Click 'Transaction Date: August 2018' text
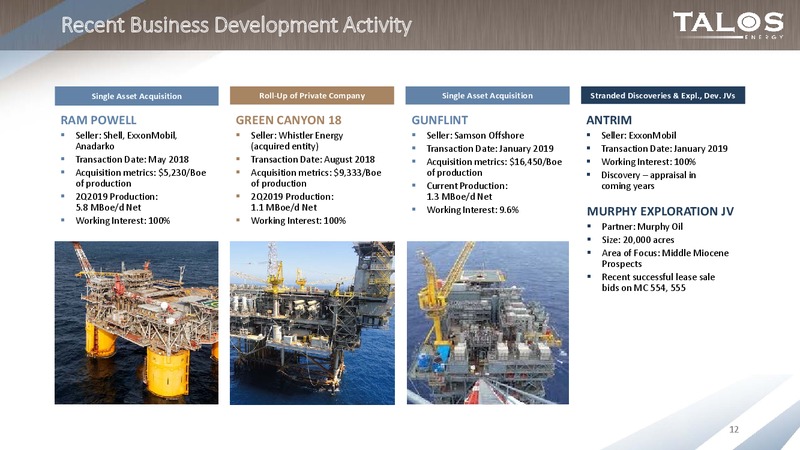Screen dimensions: 800x450 [x=312, y=159]
